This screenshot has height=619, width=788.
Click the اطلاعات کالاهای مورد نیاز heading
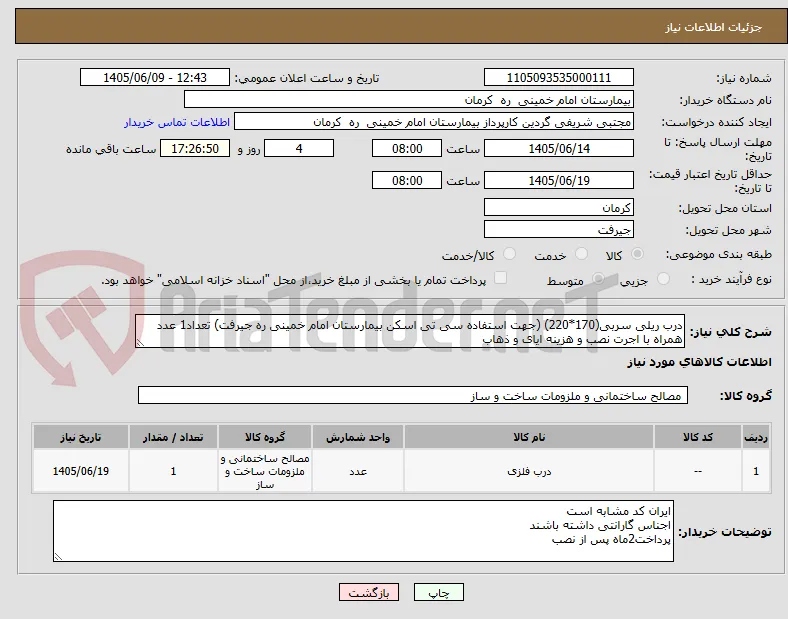699,362
